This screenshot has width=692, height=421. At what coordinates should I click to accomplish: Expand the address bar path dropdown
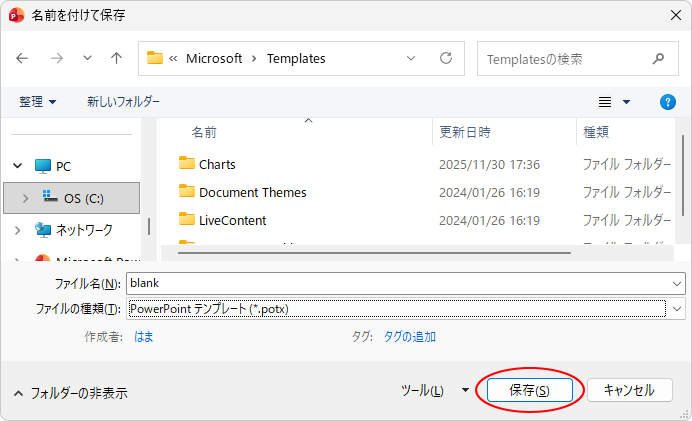(411, 59)
